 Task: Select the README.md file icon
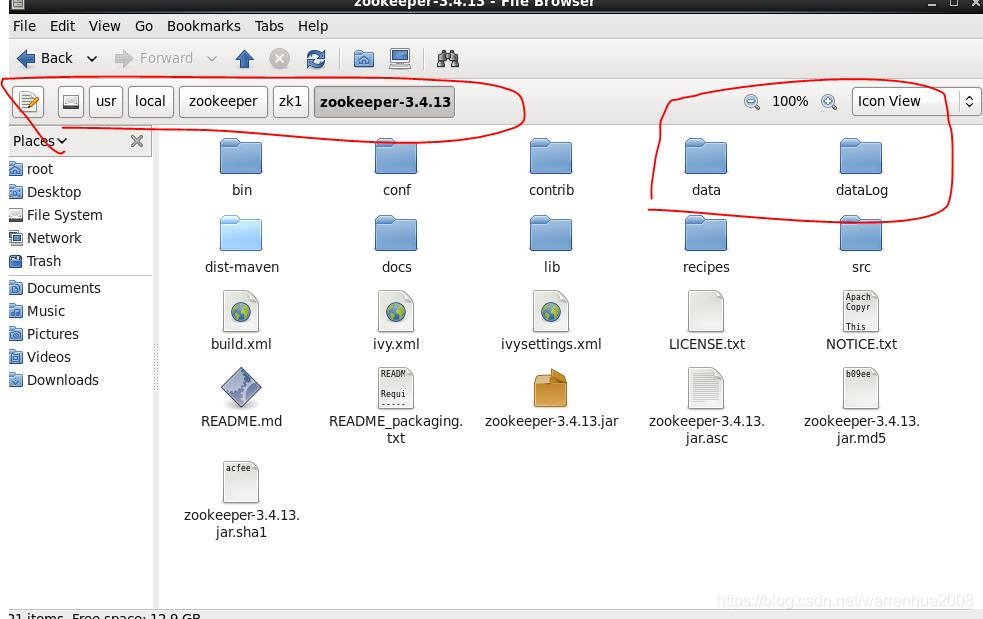point(241,388)
